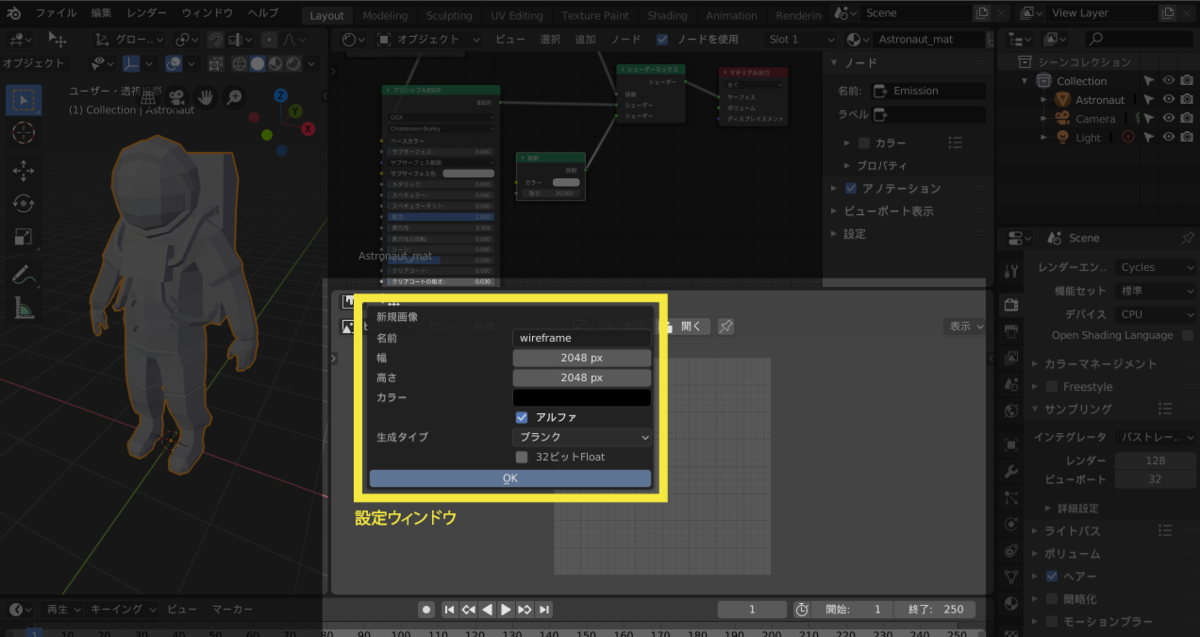
Task: Select the Scale tool icon
Action: (23, 237)
